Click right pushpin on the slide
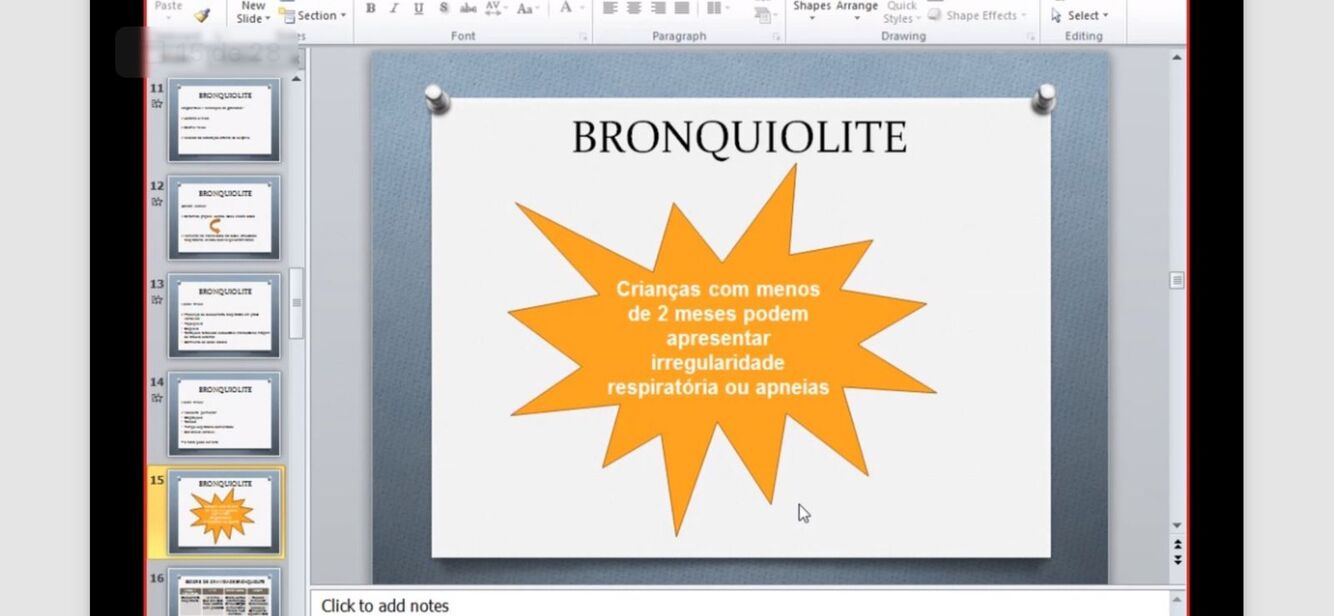Image resolution: width=1334 pixels, height=616 pixels. click(x=1043, y=97)
